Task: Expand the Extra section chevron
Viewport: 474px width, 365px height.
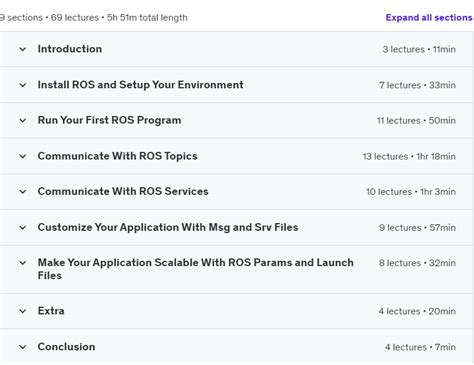Action: coord(23,311)
